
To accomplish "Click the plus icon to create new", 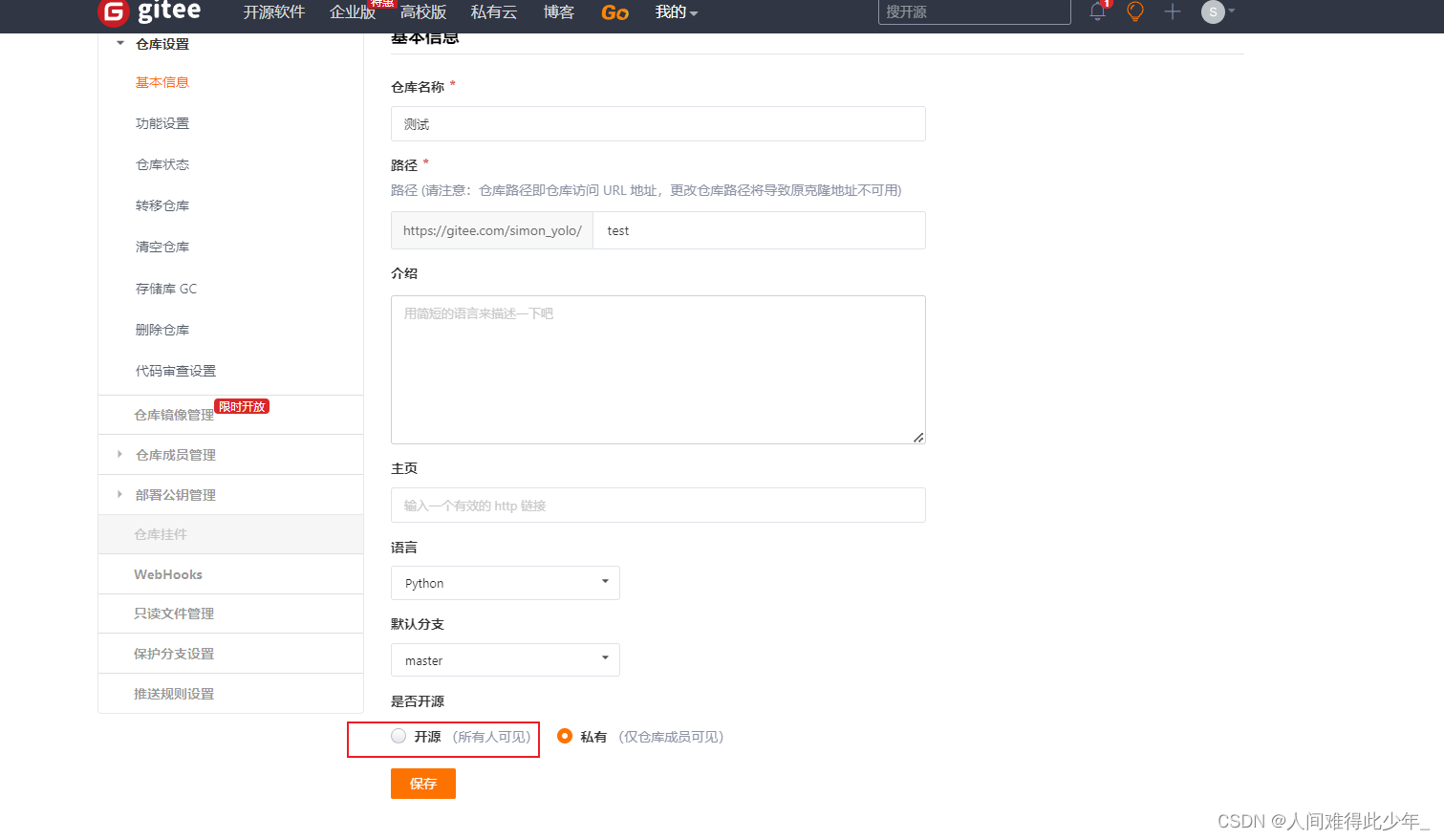I will coord(1173,12).
